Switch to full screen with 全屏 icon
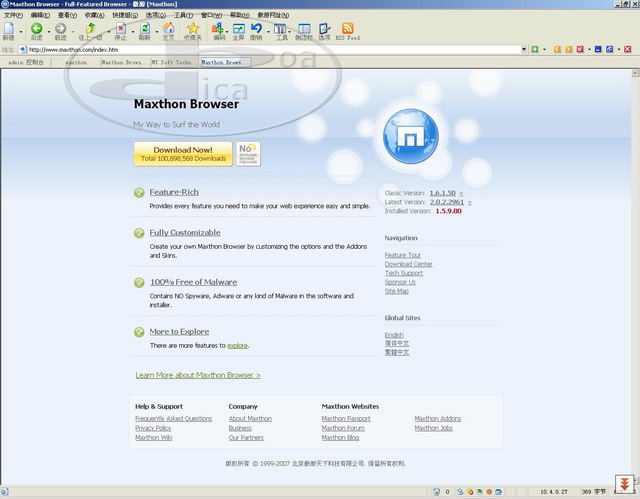The image size is (640, 499). pos(239,30)
